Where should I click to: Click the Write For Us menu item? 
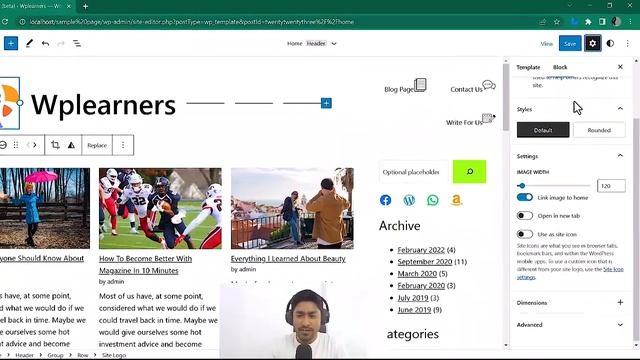click(464, 122)
